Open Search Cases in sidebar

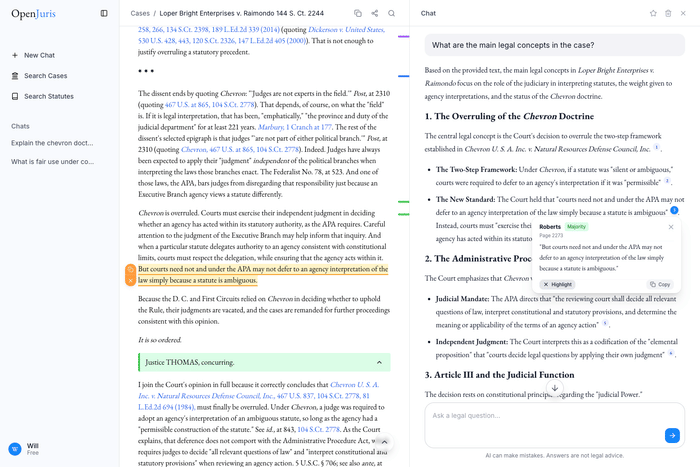pyautogui.click(x=45, y=76)
